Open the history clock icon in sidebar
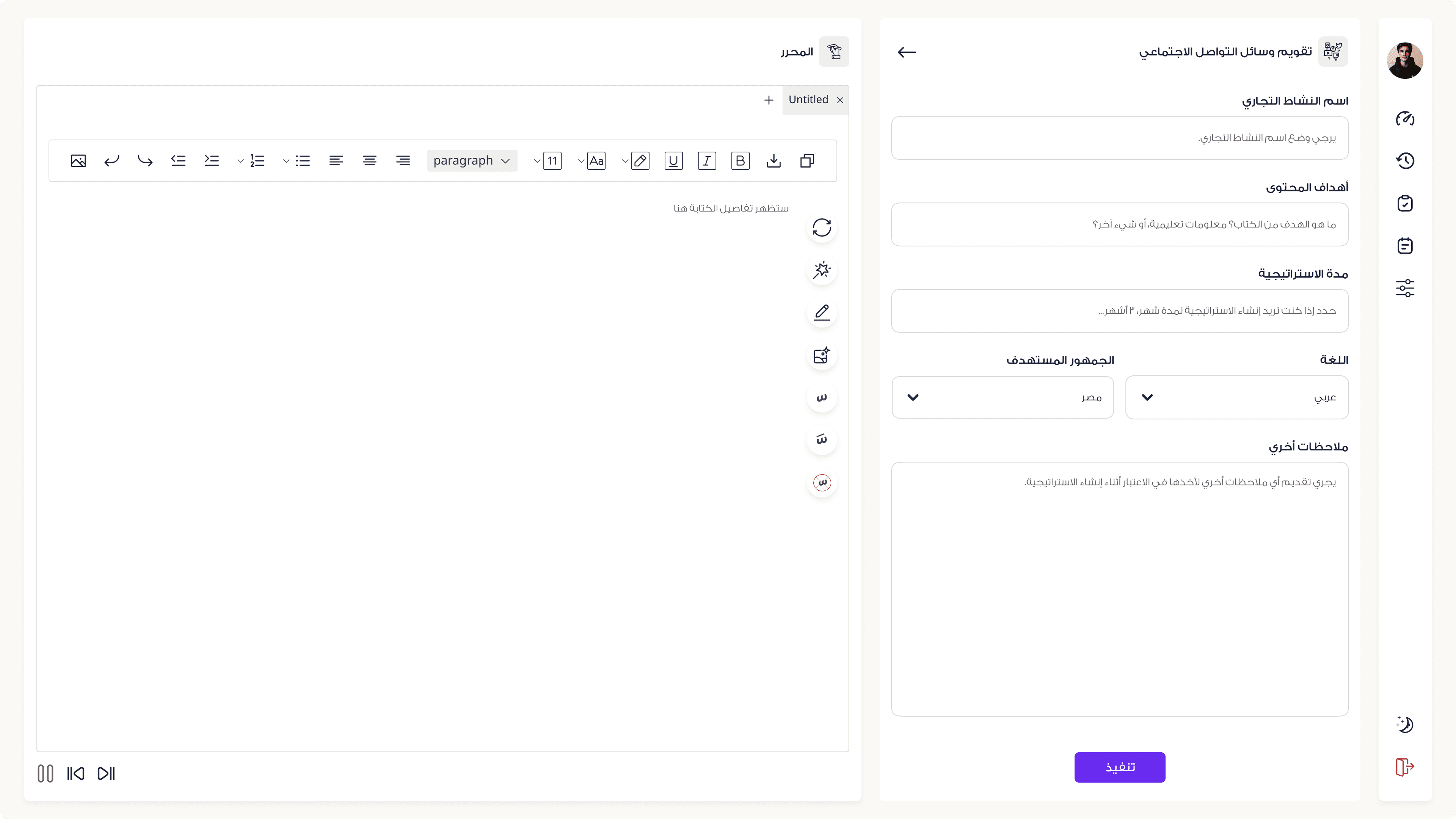The image size is (1456, 819). pos(1405,161)
